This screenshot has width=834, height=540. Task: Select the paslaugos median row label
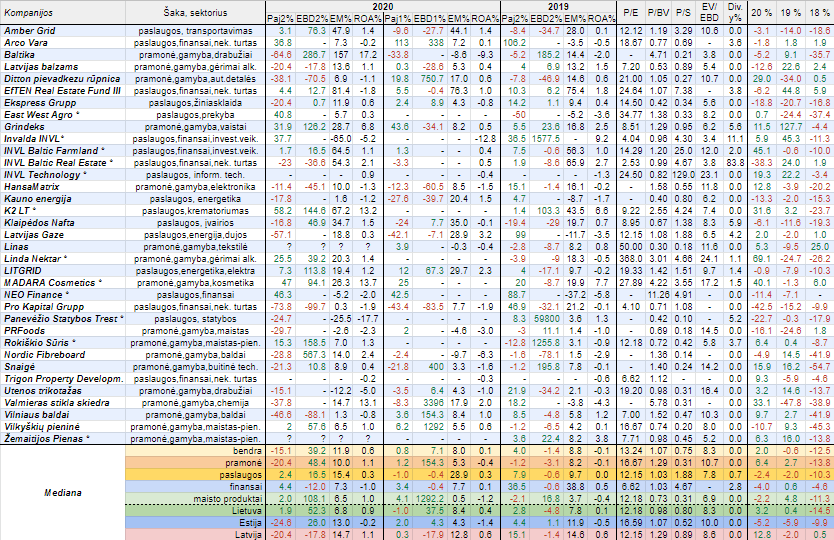point(241,475)
